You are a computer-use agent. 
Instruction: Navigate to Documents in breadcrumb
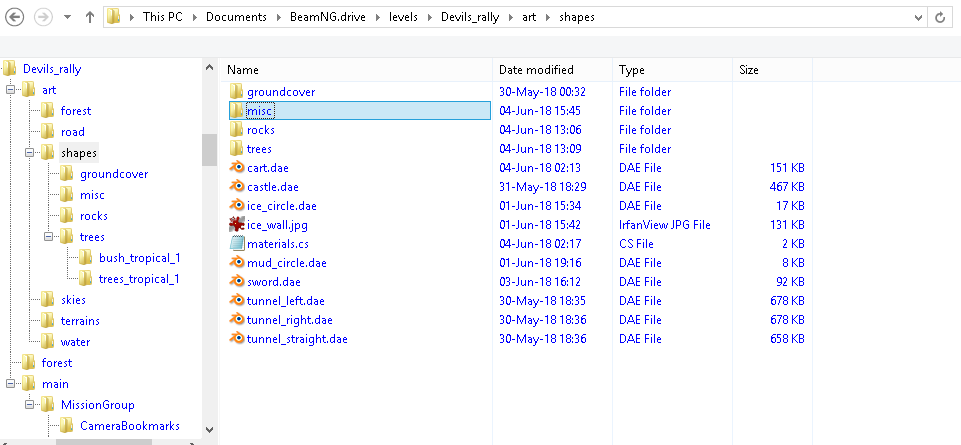[x=236, y=17]
